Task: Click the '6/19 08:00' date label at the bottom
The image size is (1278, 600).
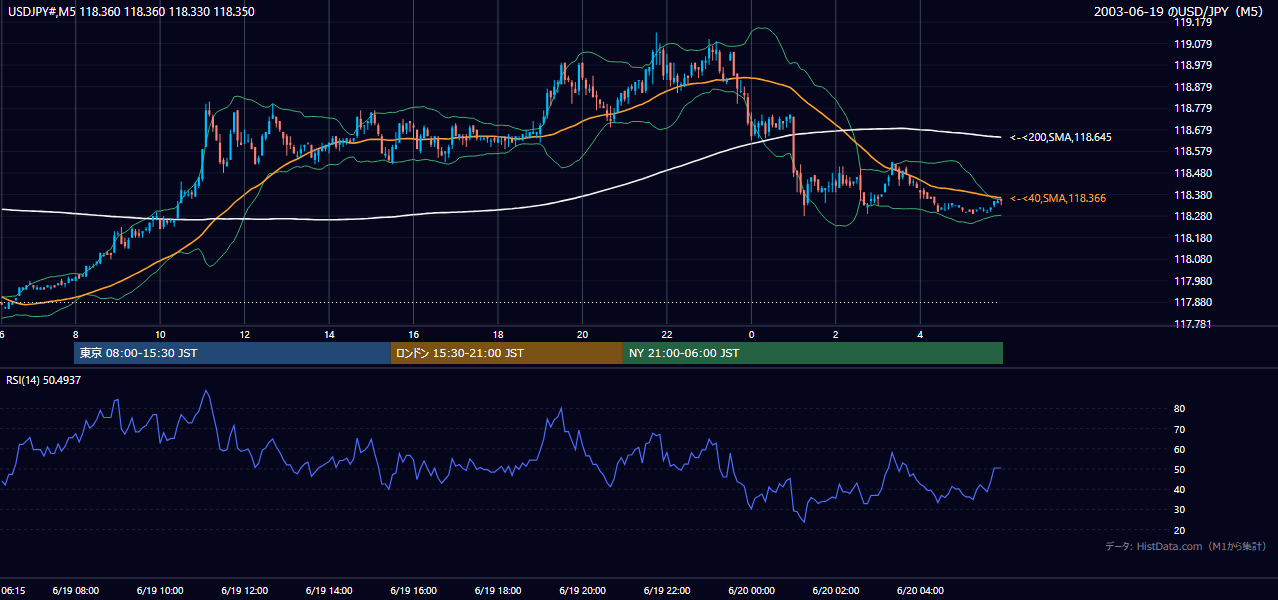Action: click(75, 591)
